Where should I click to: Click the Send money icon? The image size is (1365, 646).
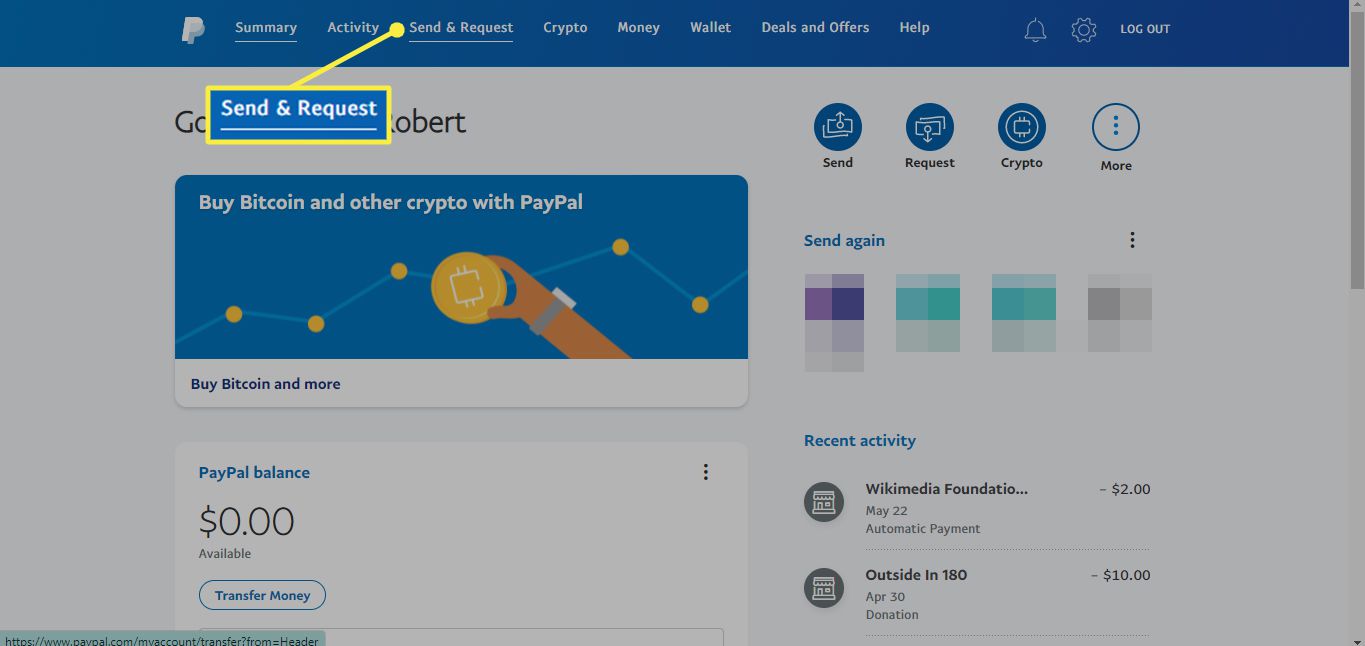[x=838, y=127]
